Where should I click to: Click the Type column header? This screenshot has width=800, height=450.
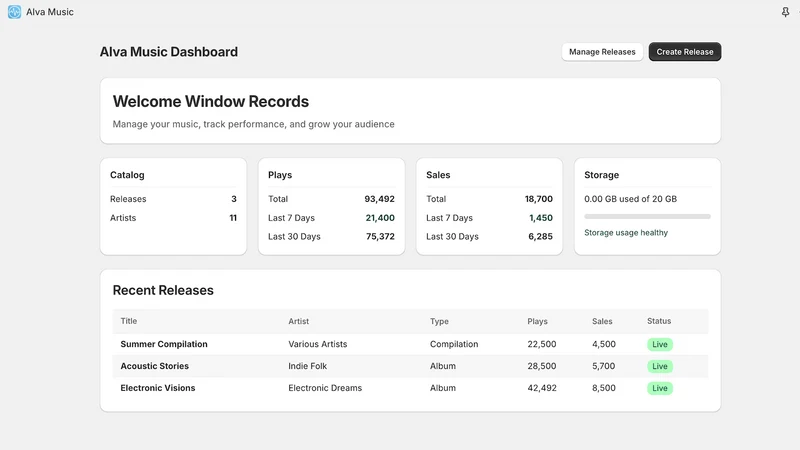pos(439,321)
